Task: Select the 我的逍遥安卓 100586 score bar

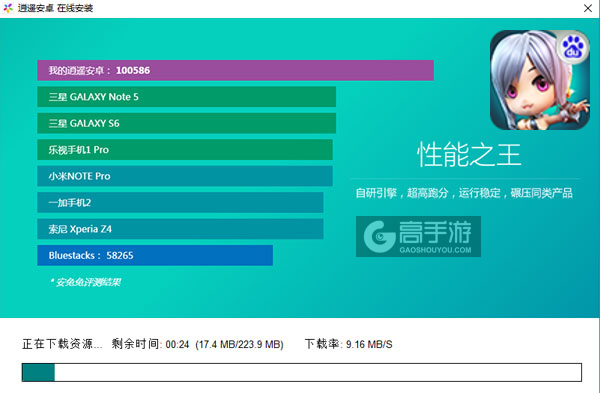Action: coord(235,70)
